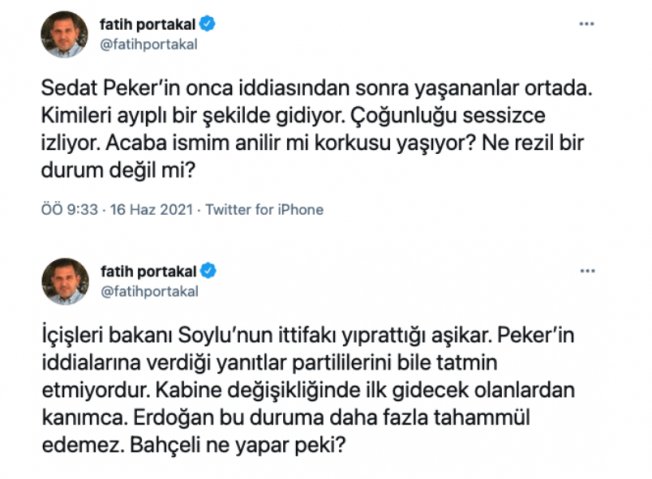Click the Twitter for iPhone source link
This screenshot has width=652, height=479.
264,209
